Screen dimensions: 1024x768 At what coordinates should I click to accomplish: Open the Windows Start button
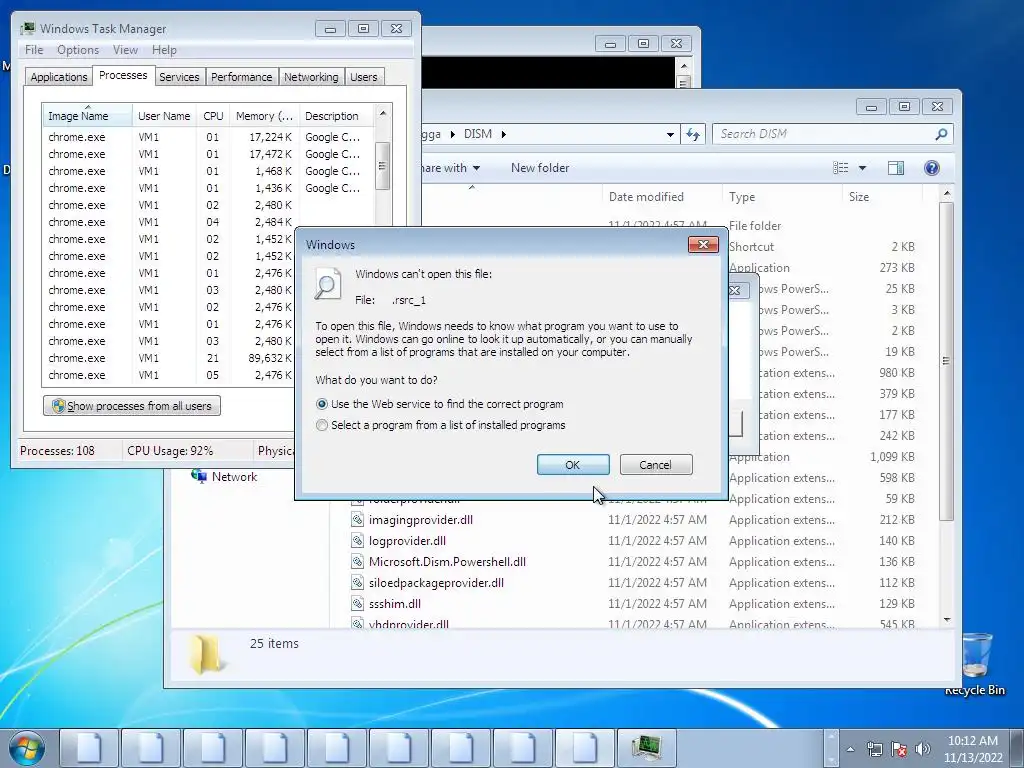coord(27,748)
